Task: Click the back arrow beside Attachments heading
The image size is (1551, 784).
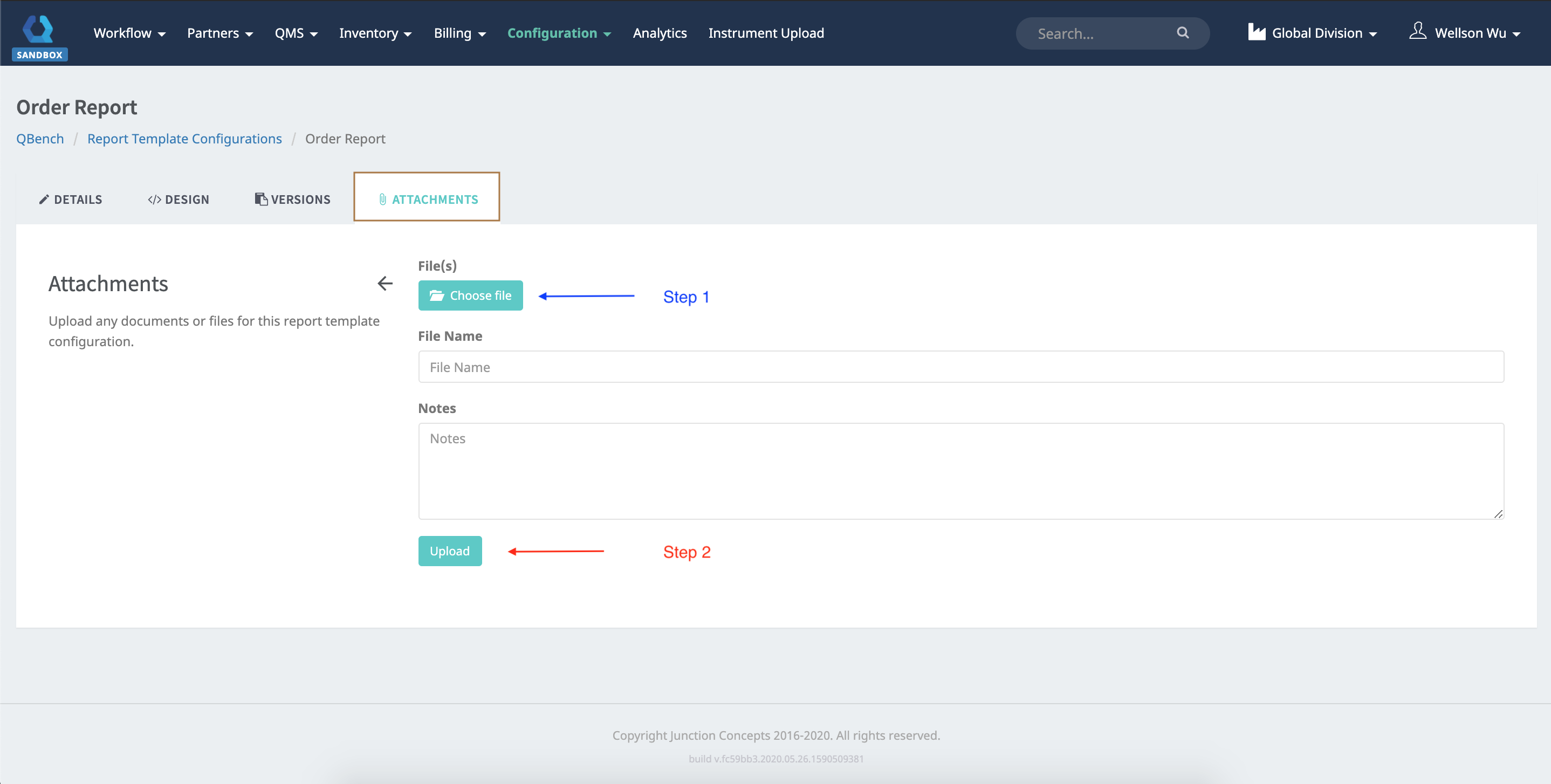Action: coord(385,284)
